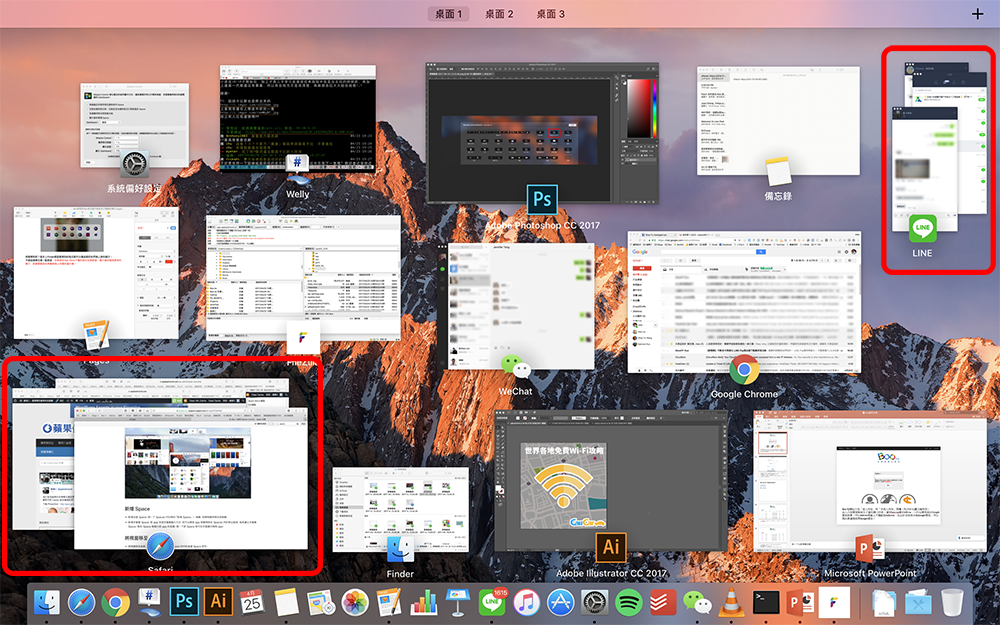The width and height of the screenshot is (1000, 625).
Task: Switch to 桌面 2 space
Action: click(x=499, y=13)
